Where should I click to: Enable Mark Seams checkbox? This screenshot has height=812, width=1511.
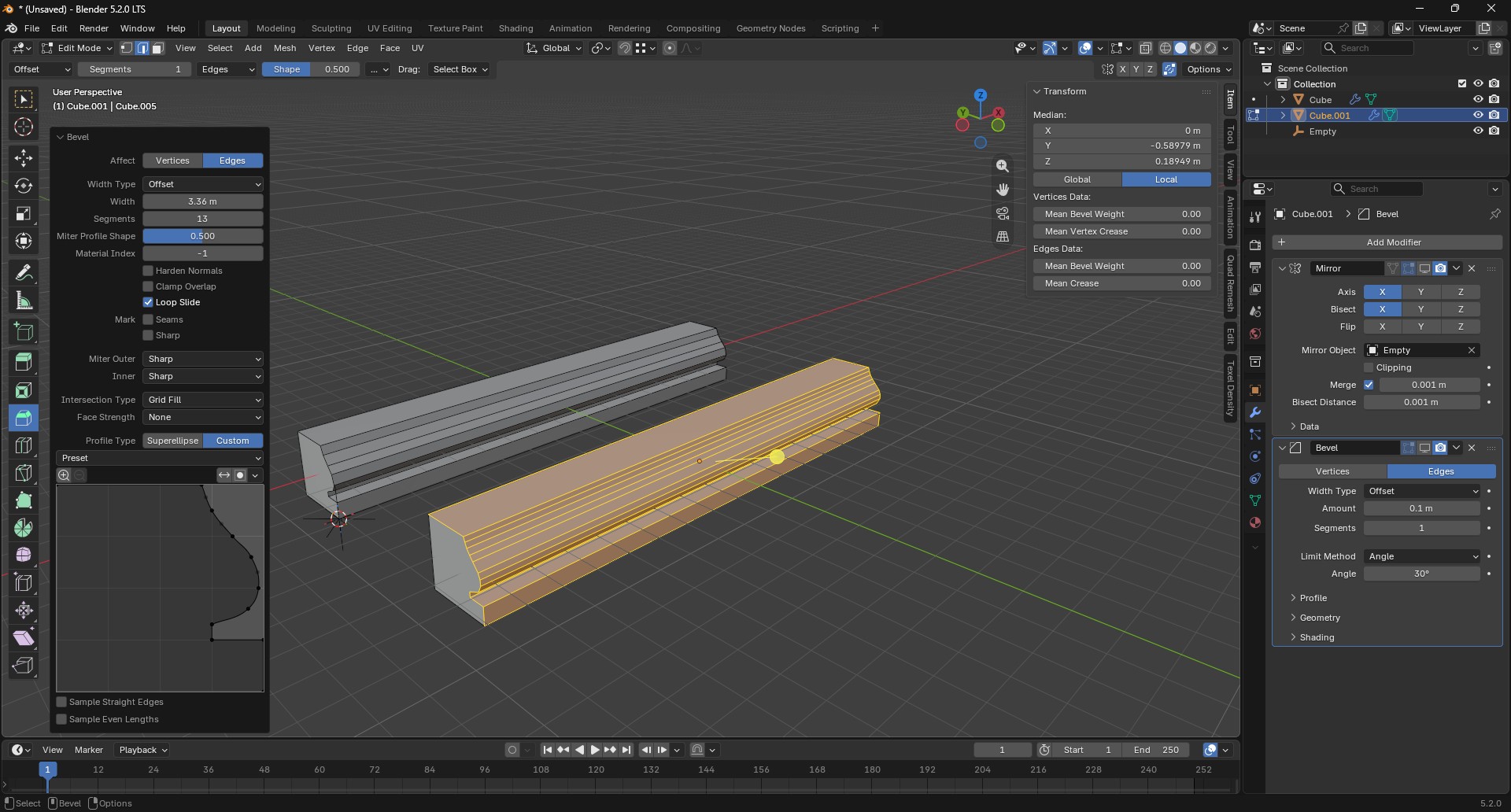pyautogui.click(x=148, y=319)
